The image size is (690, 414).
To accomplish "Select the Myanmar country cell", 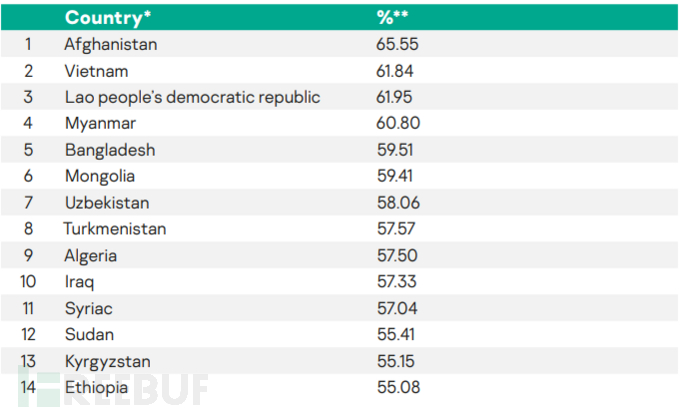I will coord(99,123).
